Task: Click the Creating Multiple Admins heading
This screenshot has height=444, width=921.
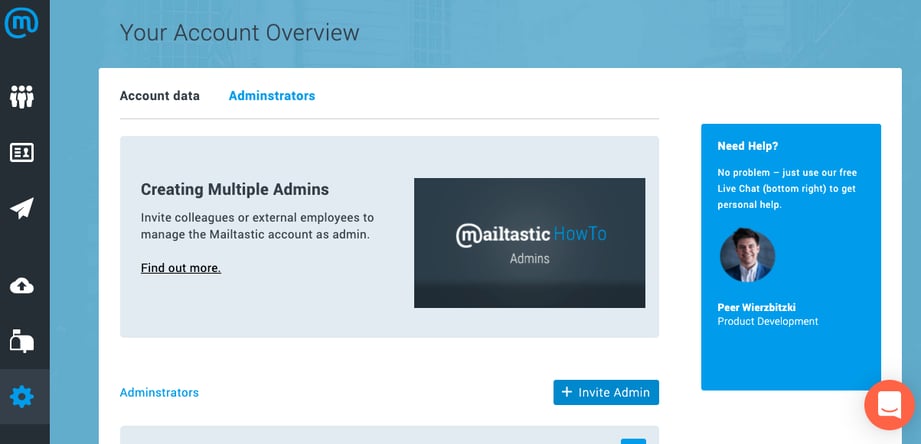Action: coord(234,189)
